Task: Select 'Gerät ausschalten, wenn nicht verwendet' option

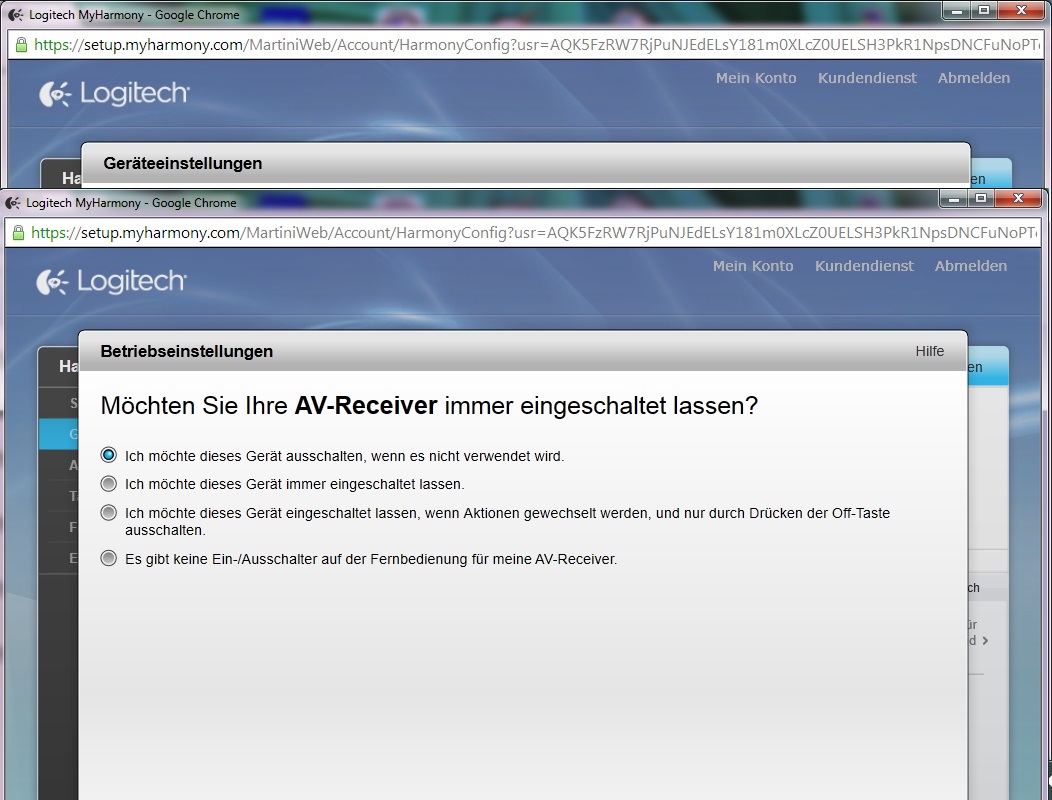Action: tap(109, 455)
